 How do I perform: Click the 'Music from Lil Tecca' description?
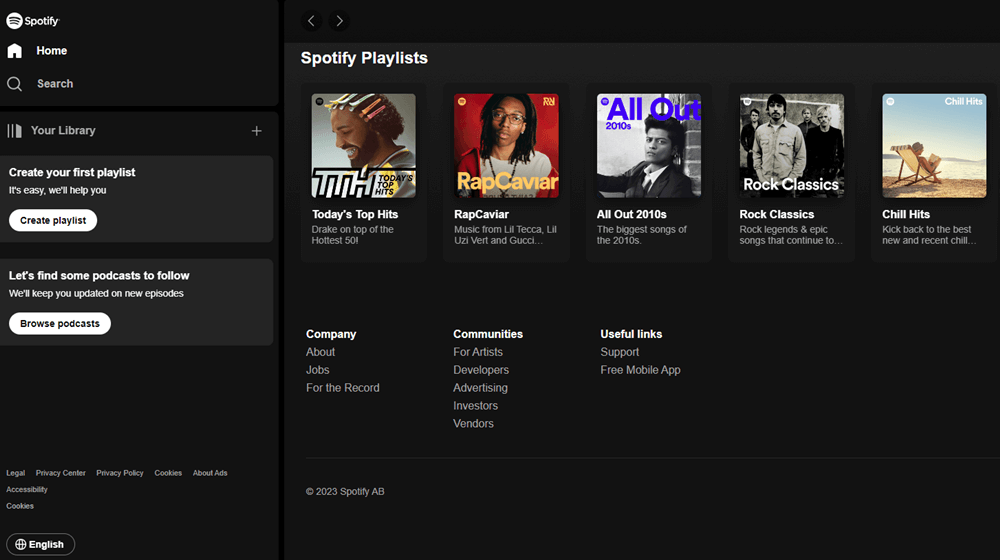505,235
